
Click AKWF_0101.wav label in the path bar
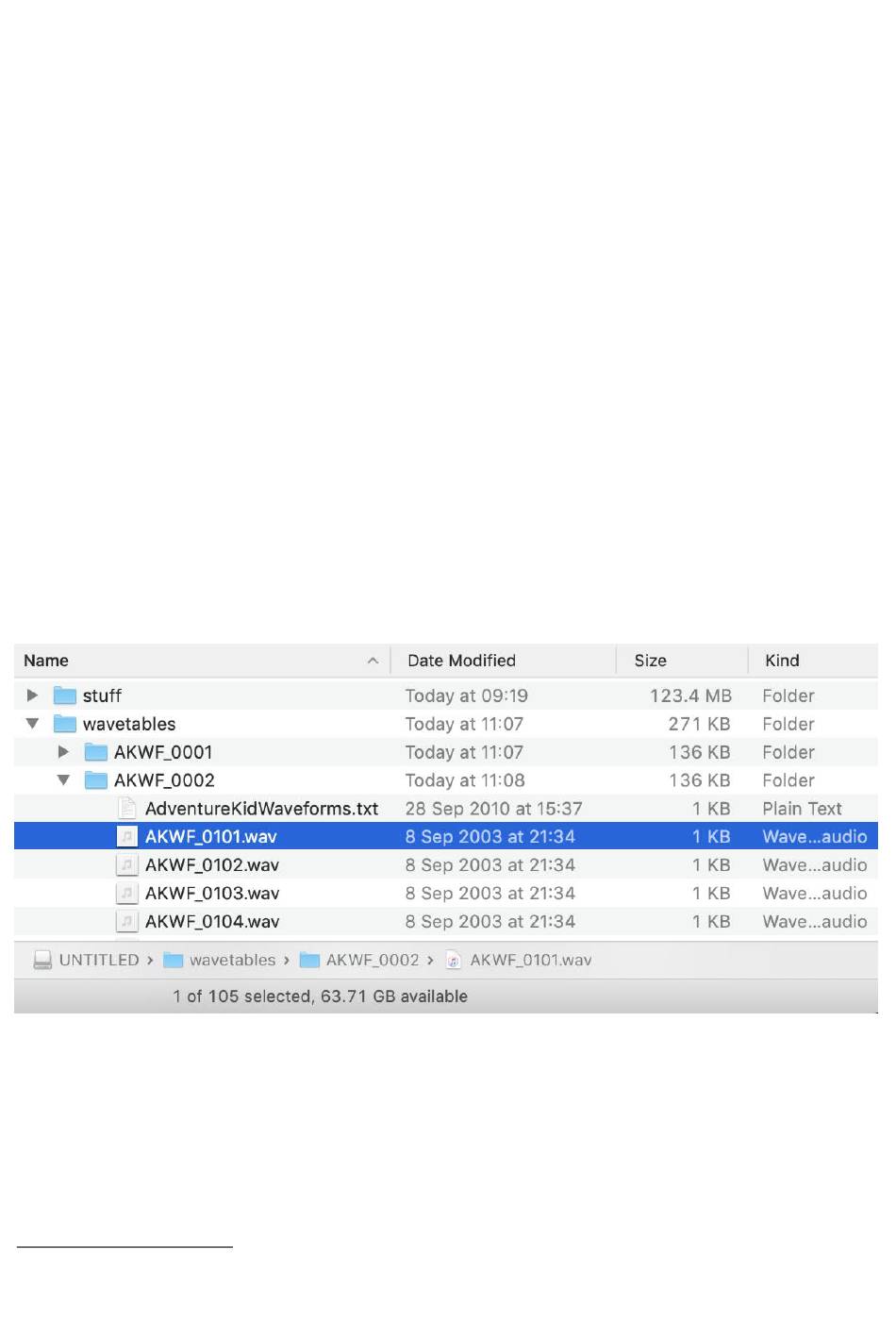531,960
